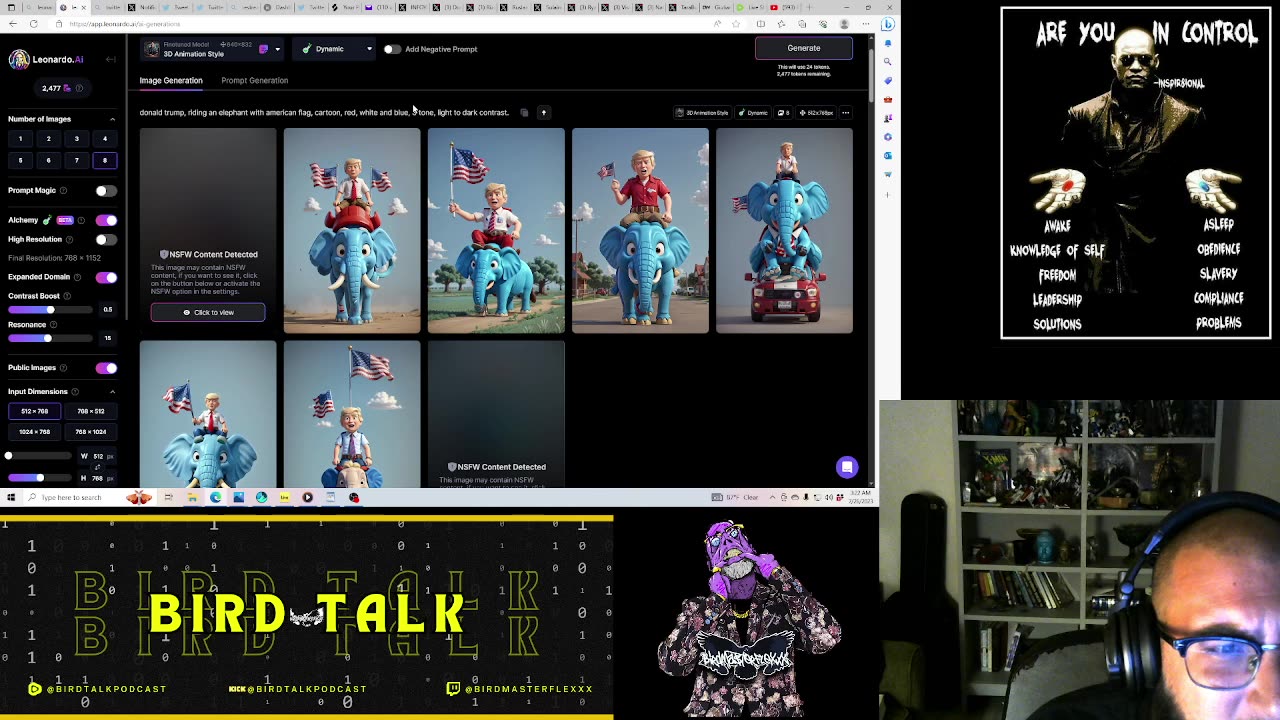Open the purple chat support bubble

847,467
